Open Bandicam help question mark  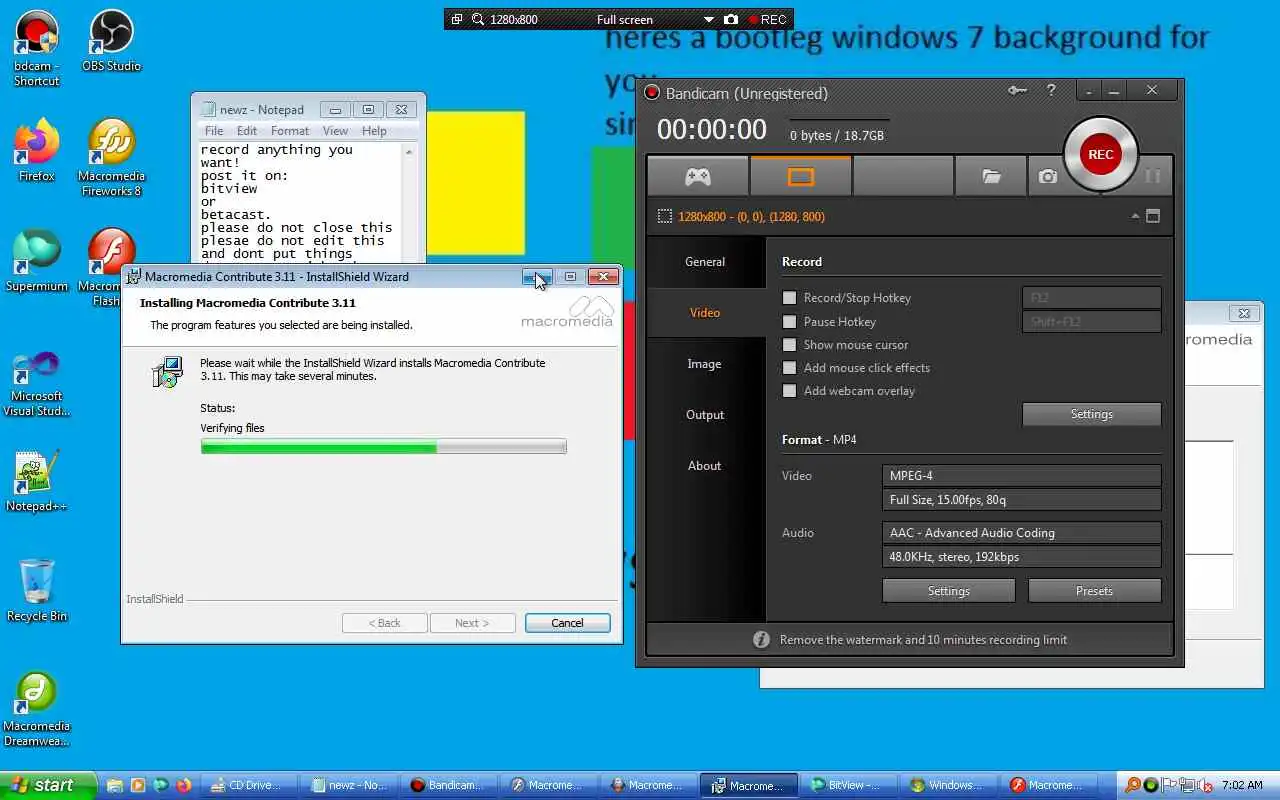click(1050, 90)
